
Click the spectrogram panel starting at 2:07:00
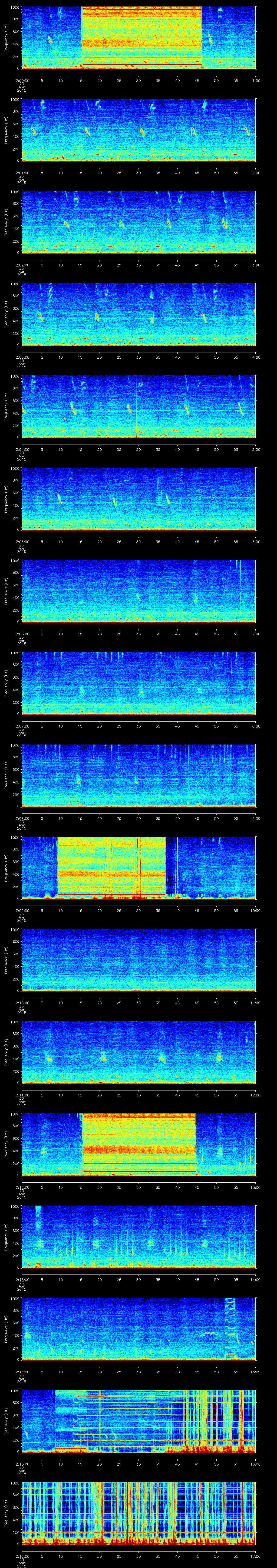coord(138,683)
